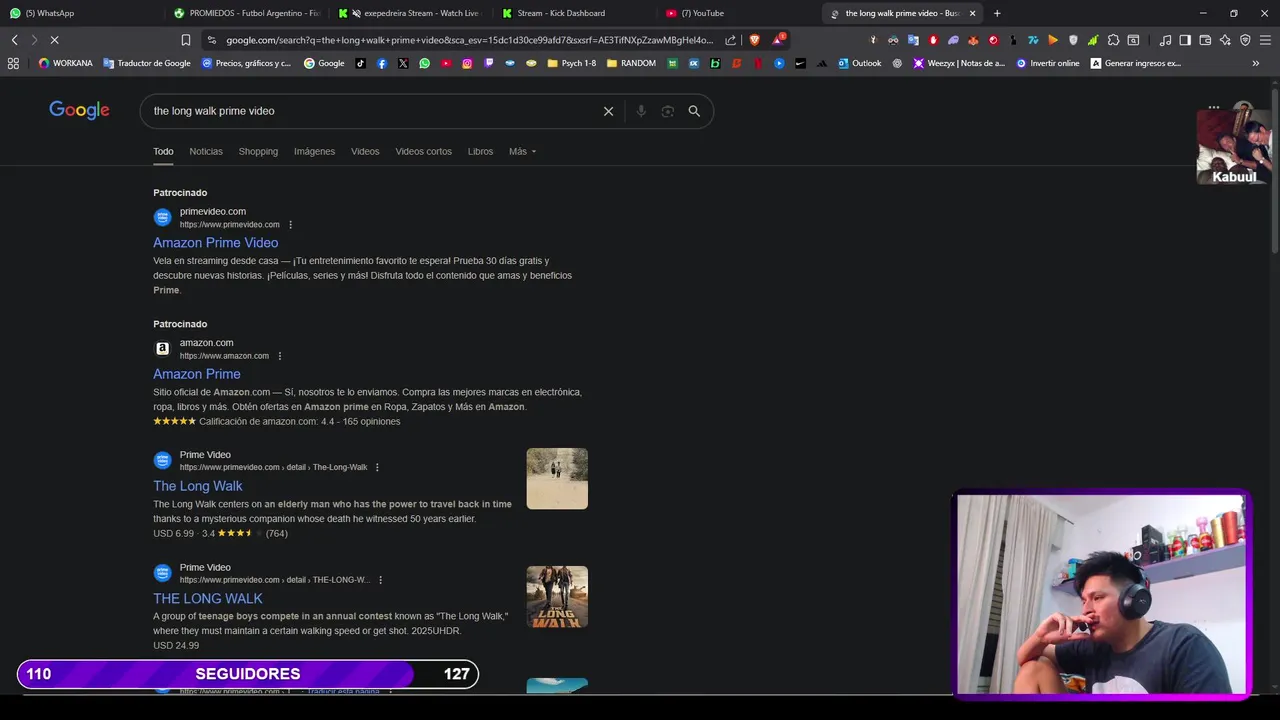Go back to the previous page
The width and height of the screenshot is (1280, 720).
click(x=15, y=40)
